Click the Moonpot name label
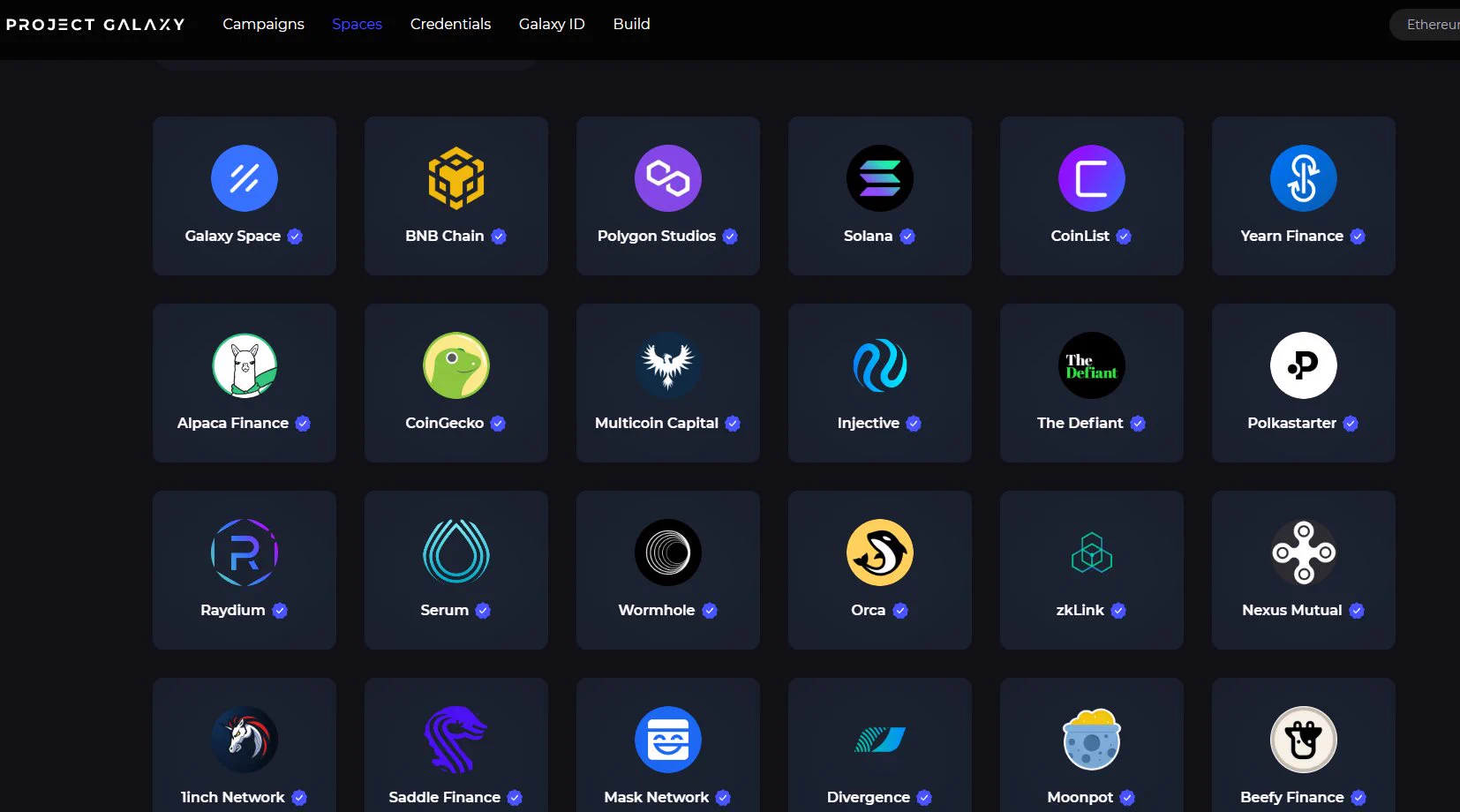Screen dimensions: 1460x812 coord(1080,797)
